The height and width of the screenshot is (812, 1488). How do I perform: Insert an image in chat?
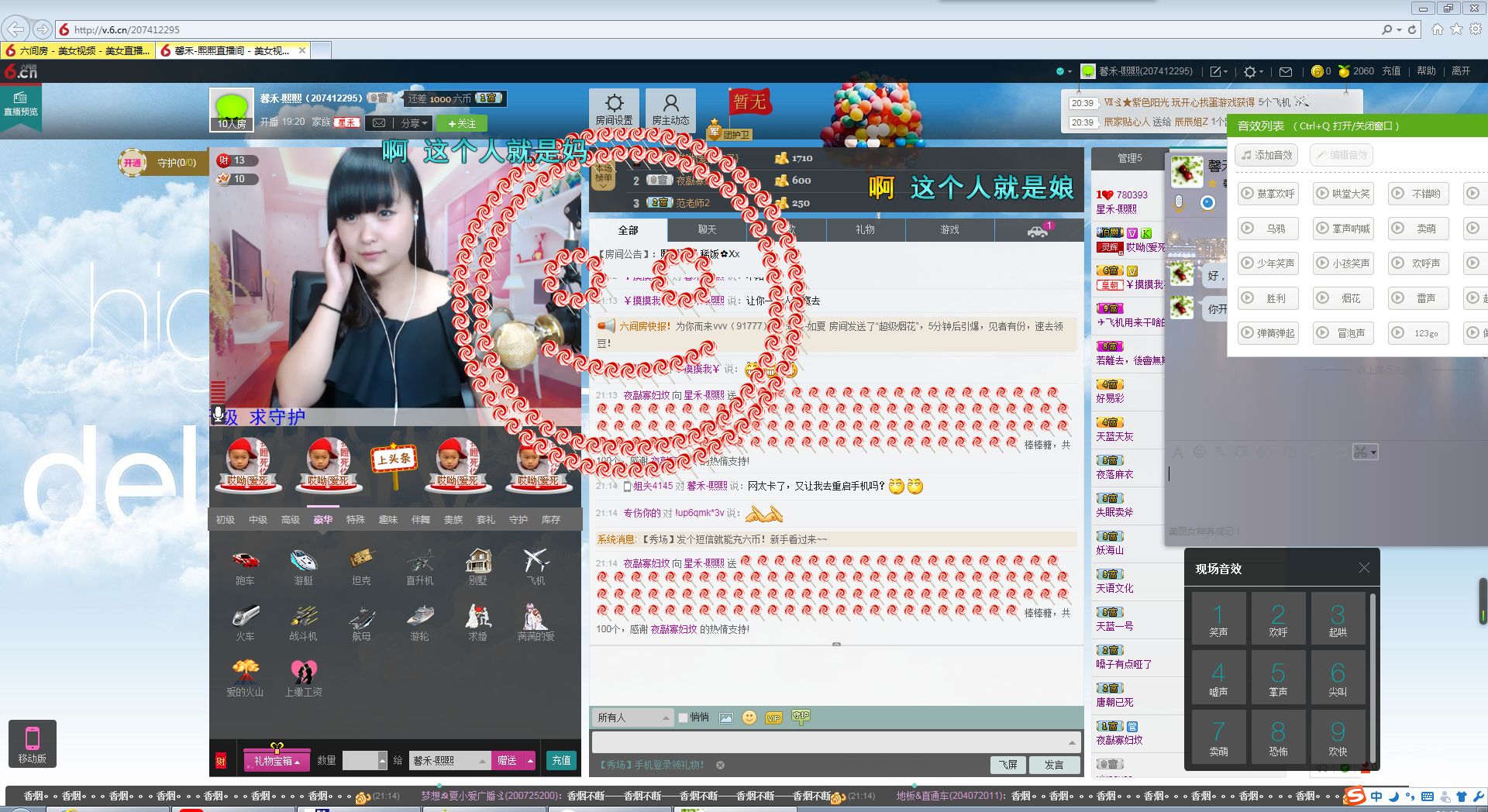coord(725,718)
